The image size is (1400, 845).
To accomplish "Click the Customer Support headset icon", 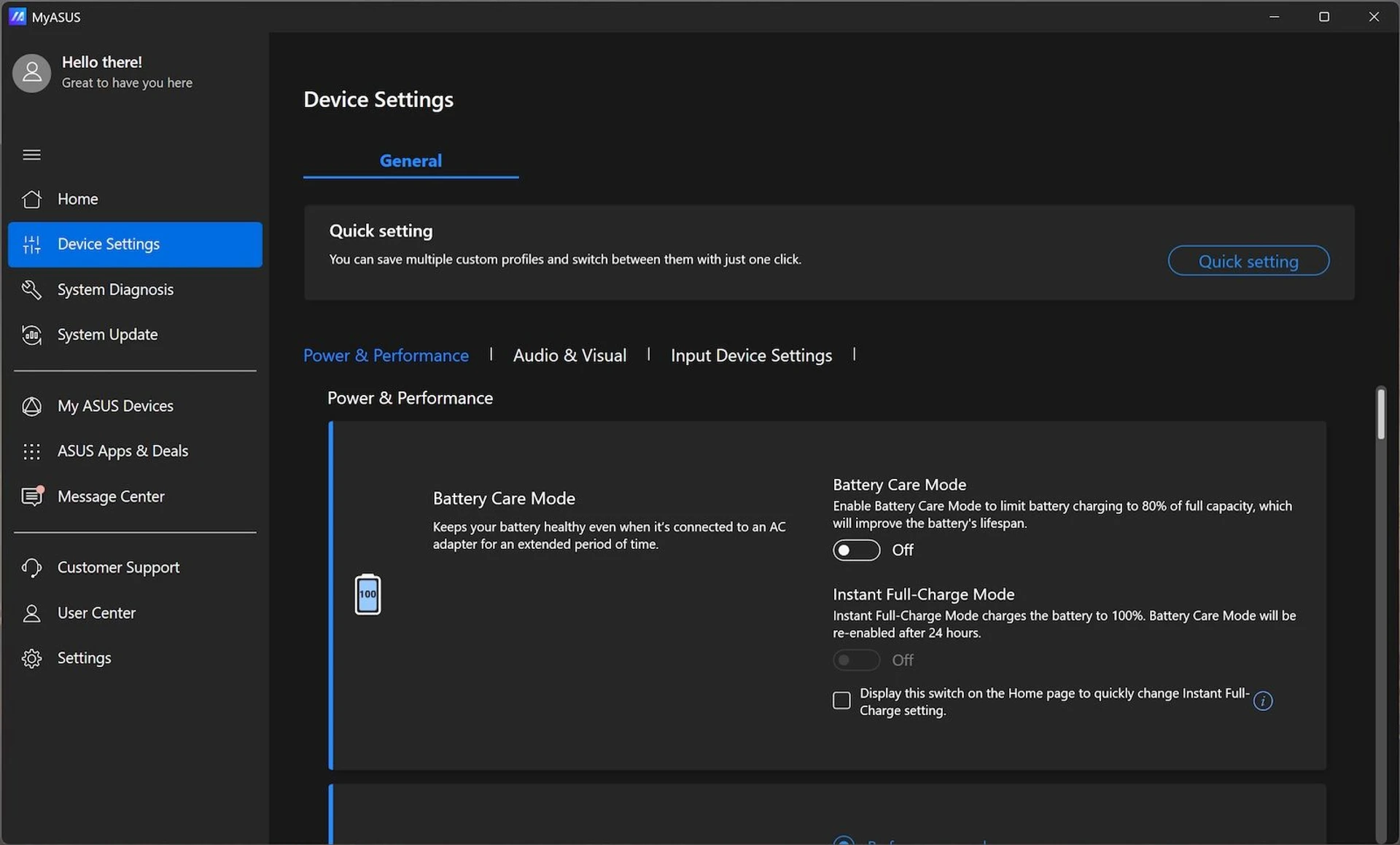I will (31, 567).
